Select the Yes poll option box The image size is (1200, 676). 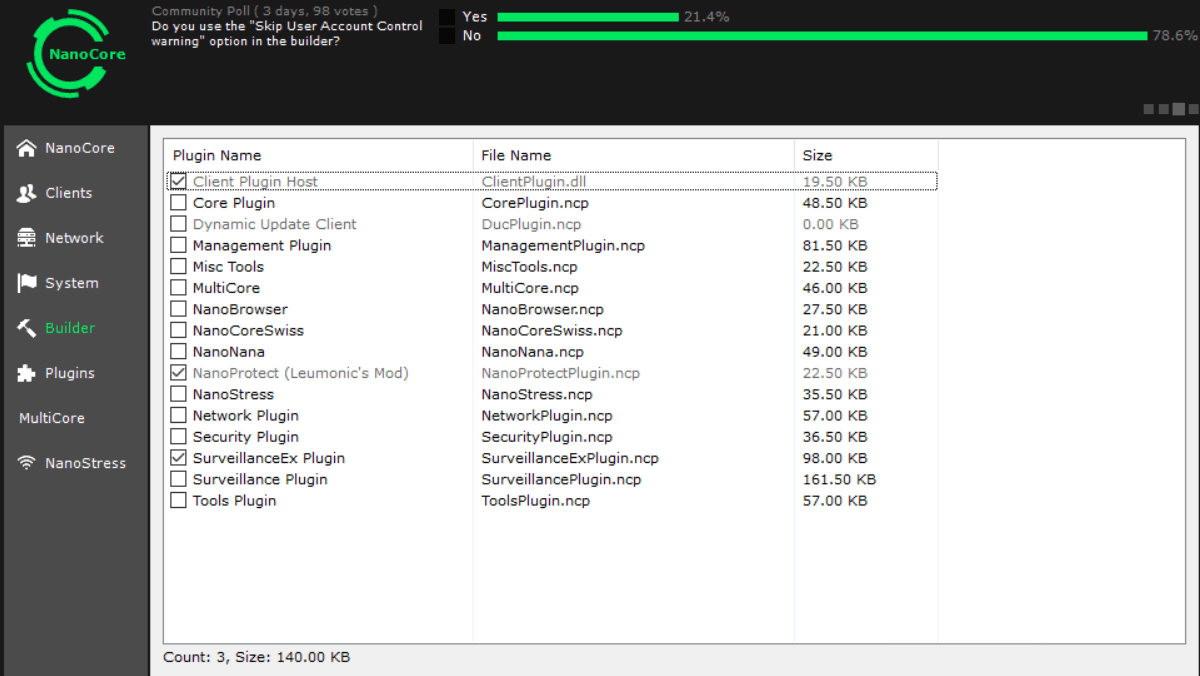point(447,17)
